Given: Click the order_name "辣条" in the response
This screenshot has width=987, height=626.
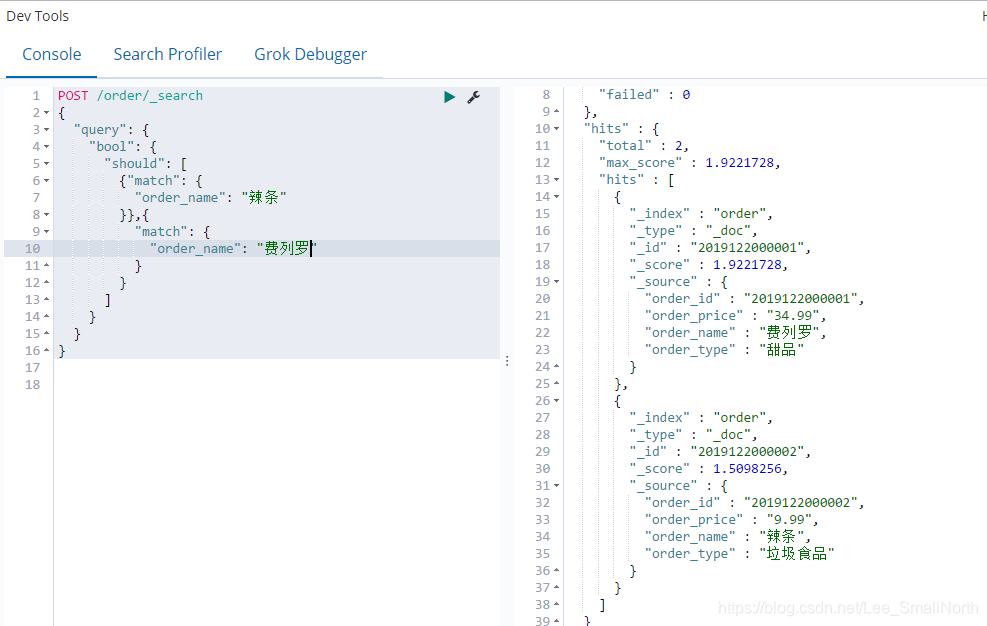Looking at the screenshot, I should point(781,537).
